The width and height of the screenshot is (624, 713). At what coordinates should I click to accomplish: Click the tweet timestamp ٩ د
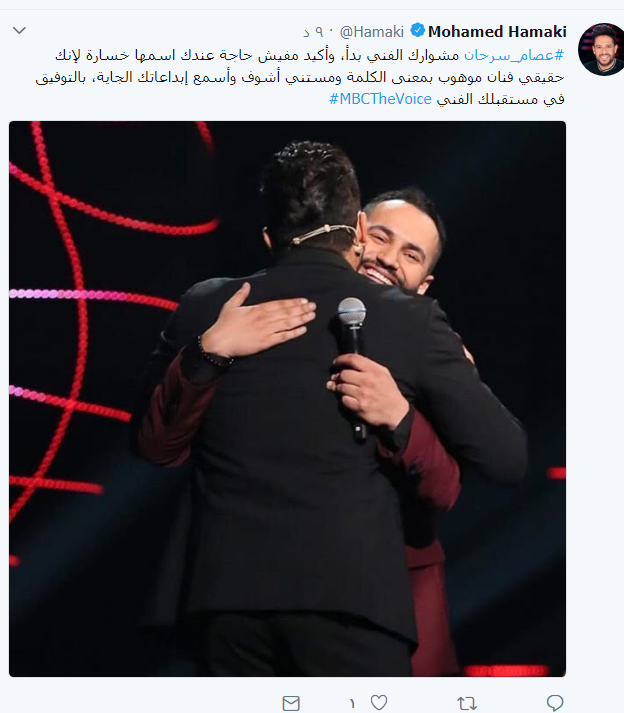(313, 32)
